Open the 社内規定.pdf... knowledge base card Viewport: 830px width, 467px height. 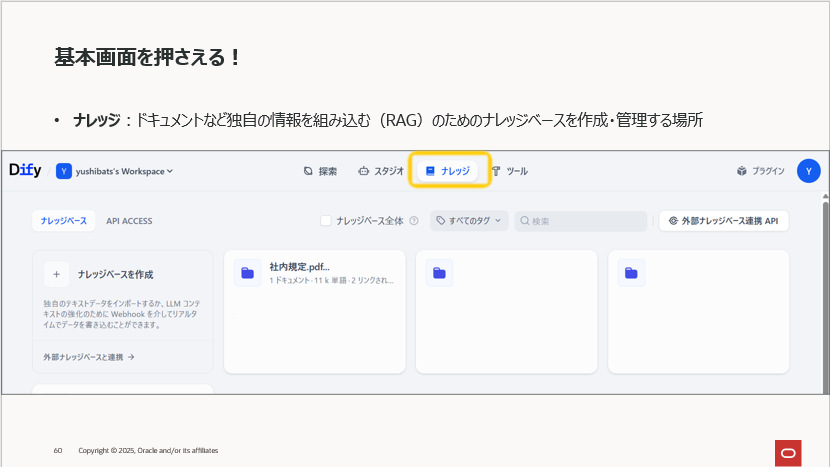(314, 312)
